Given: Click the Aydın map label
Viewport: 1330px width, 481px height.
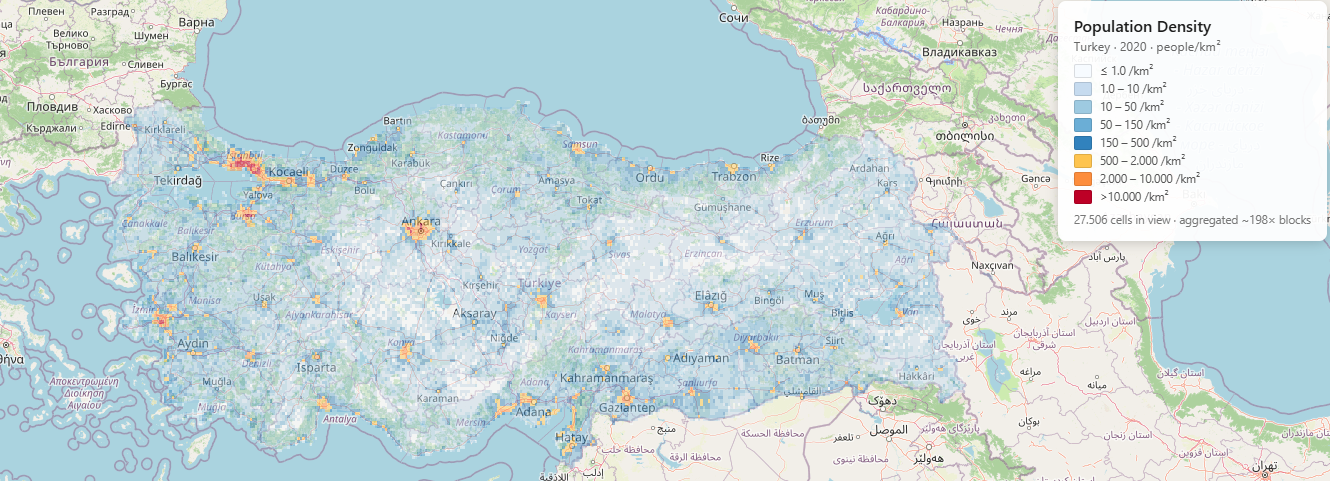Looking at the screenshot, I should pyautogui.click(x=193, y=344).
